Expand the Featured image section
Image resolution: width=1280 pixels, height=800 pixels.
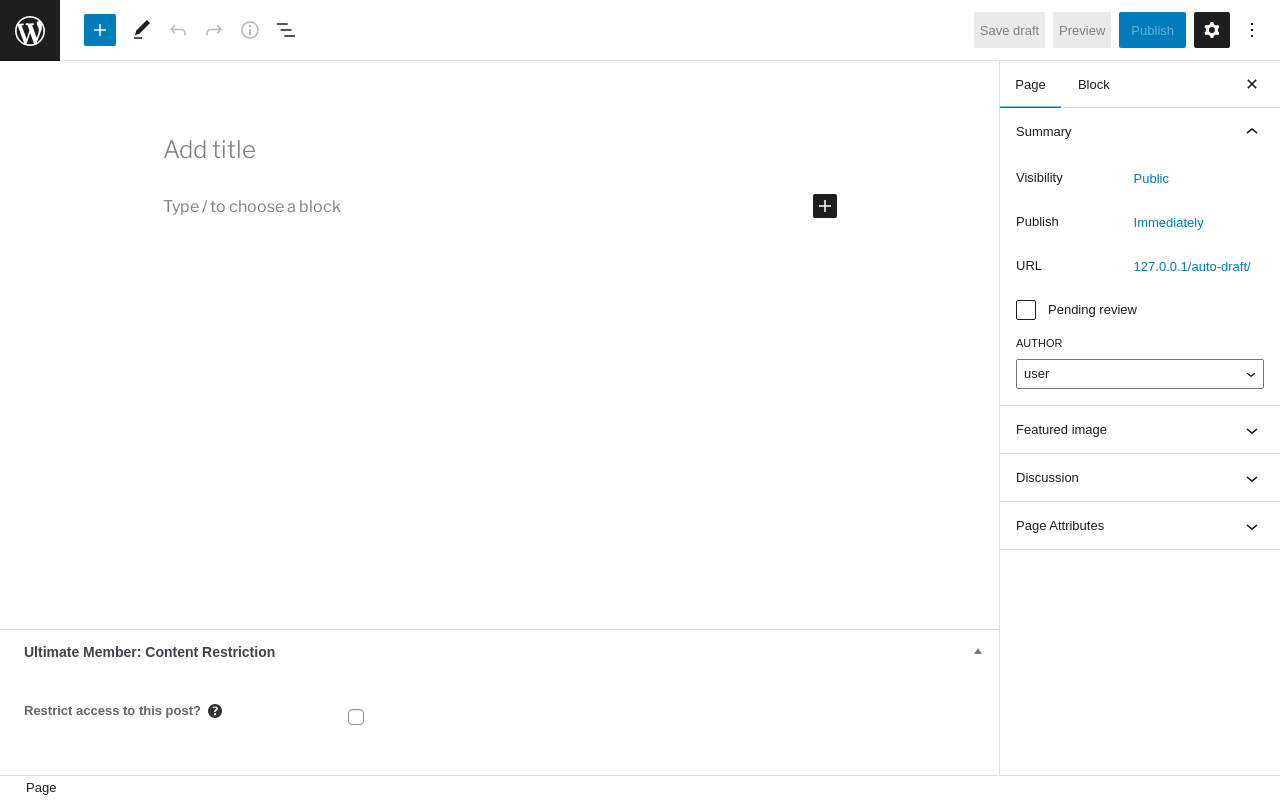tap(1140, 430)
